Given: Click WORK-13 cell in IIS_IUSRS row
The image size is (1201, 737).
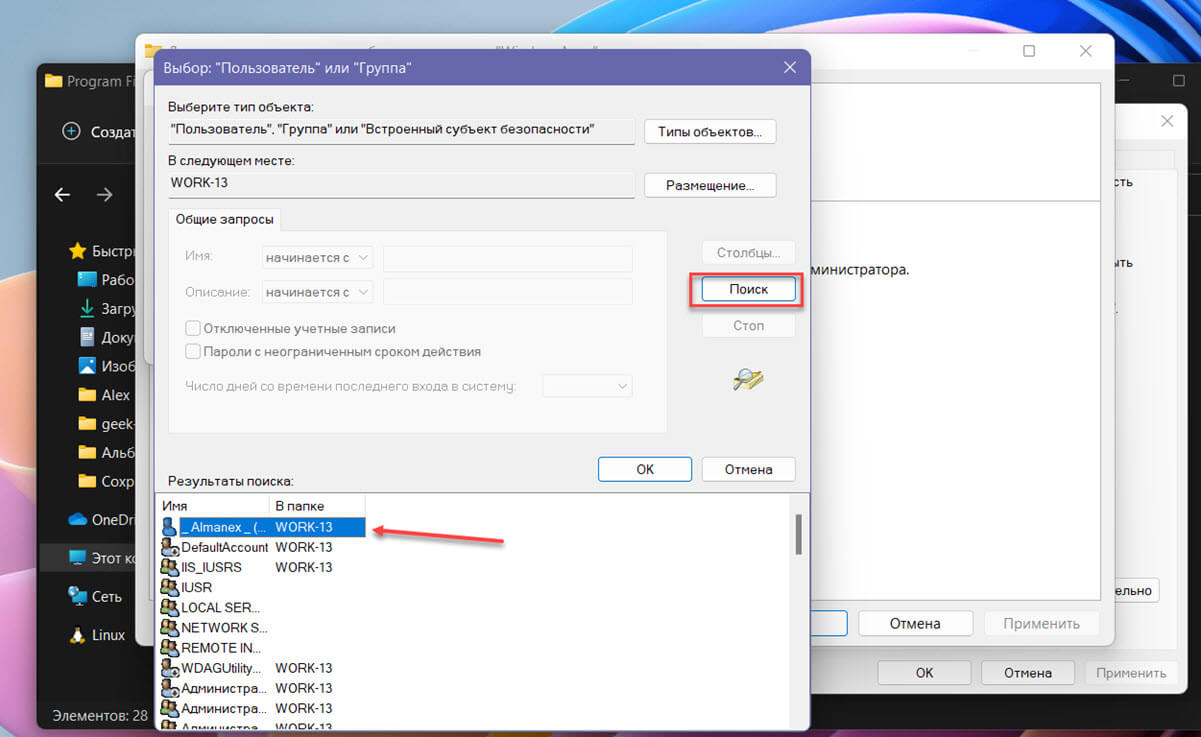Looking at the screenshot, I should (304, 567).
